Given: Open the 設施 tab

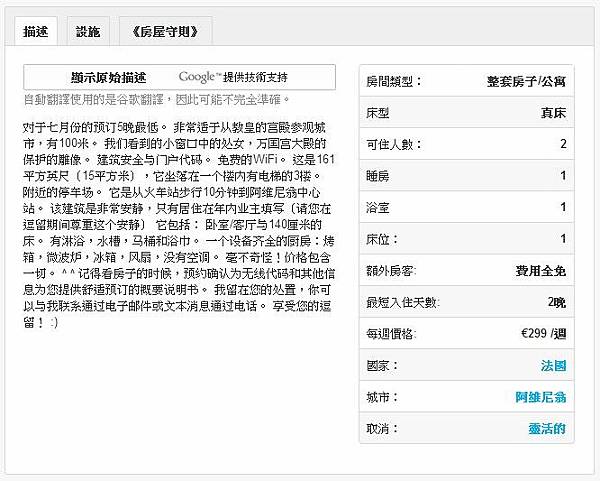Looking at the screenshot, I should pos(88,31).
